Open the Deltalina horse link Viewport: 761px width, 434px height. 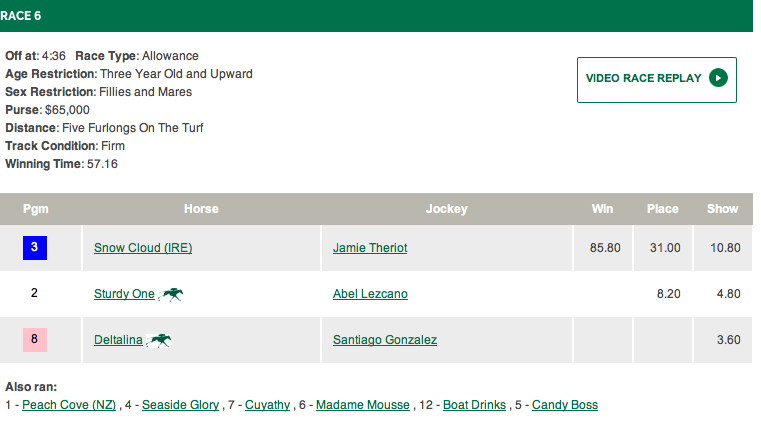(118, 340)
